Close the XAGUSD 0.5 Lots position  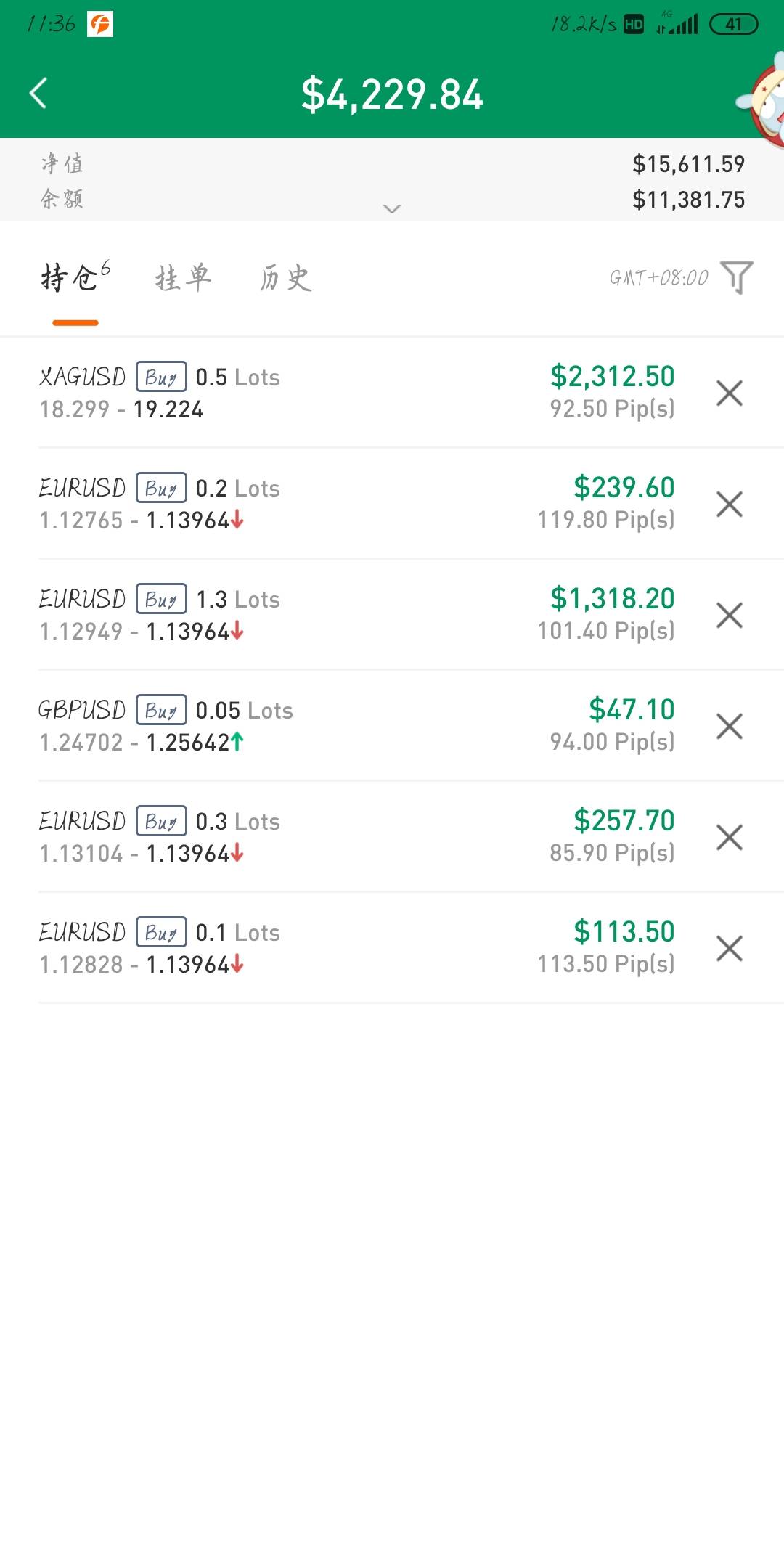click(729, 393)
